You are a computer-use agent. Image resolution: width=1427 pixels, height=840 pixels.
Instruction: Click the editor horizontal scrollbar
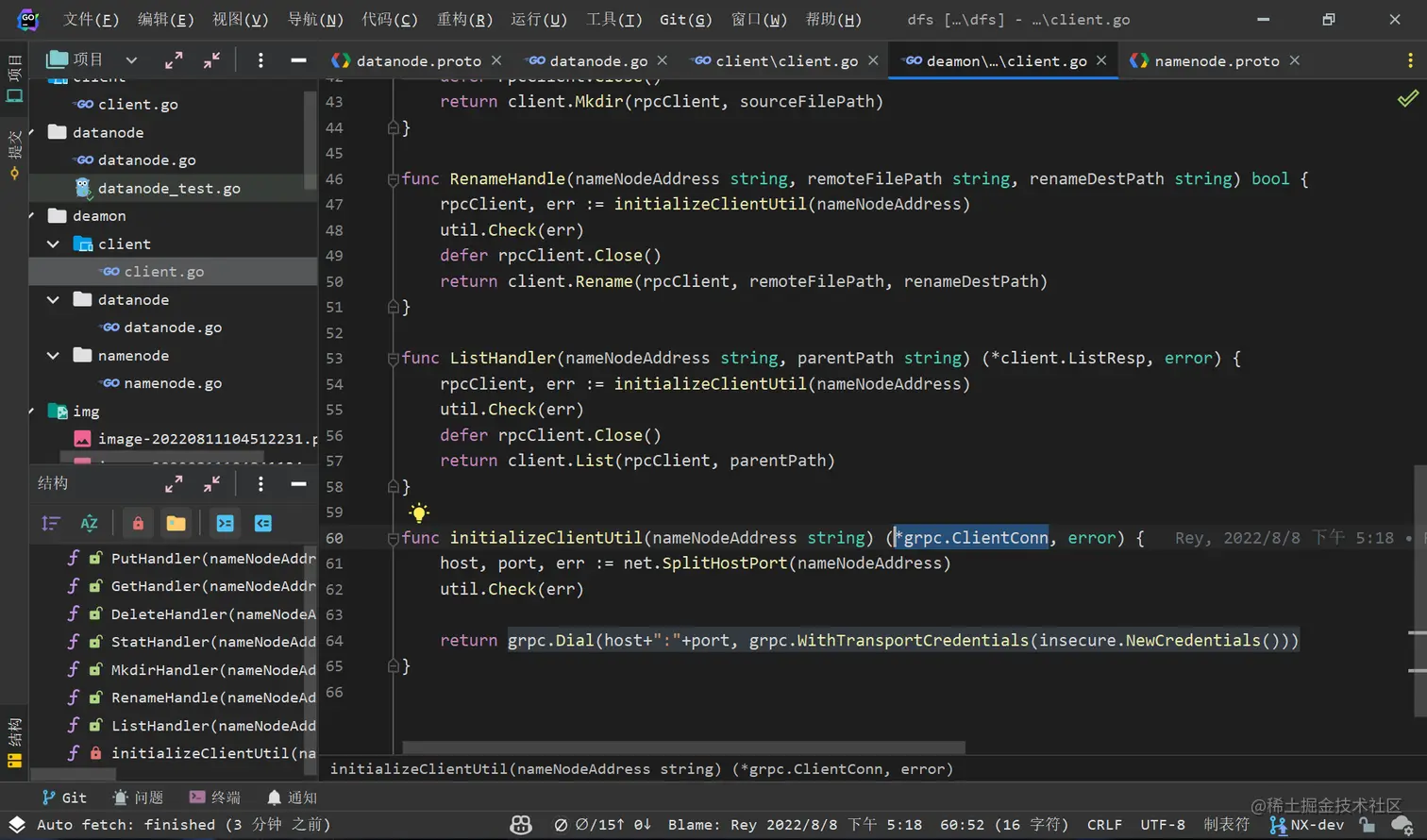[683, 748]
